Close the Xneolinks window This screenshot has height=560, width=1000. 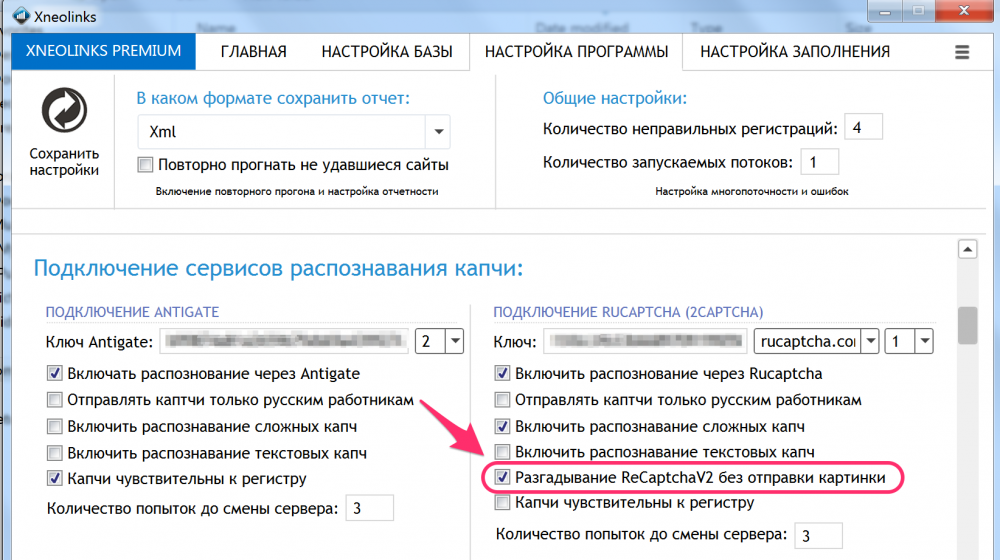[x=964, y=11]
